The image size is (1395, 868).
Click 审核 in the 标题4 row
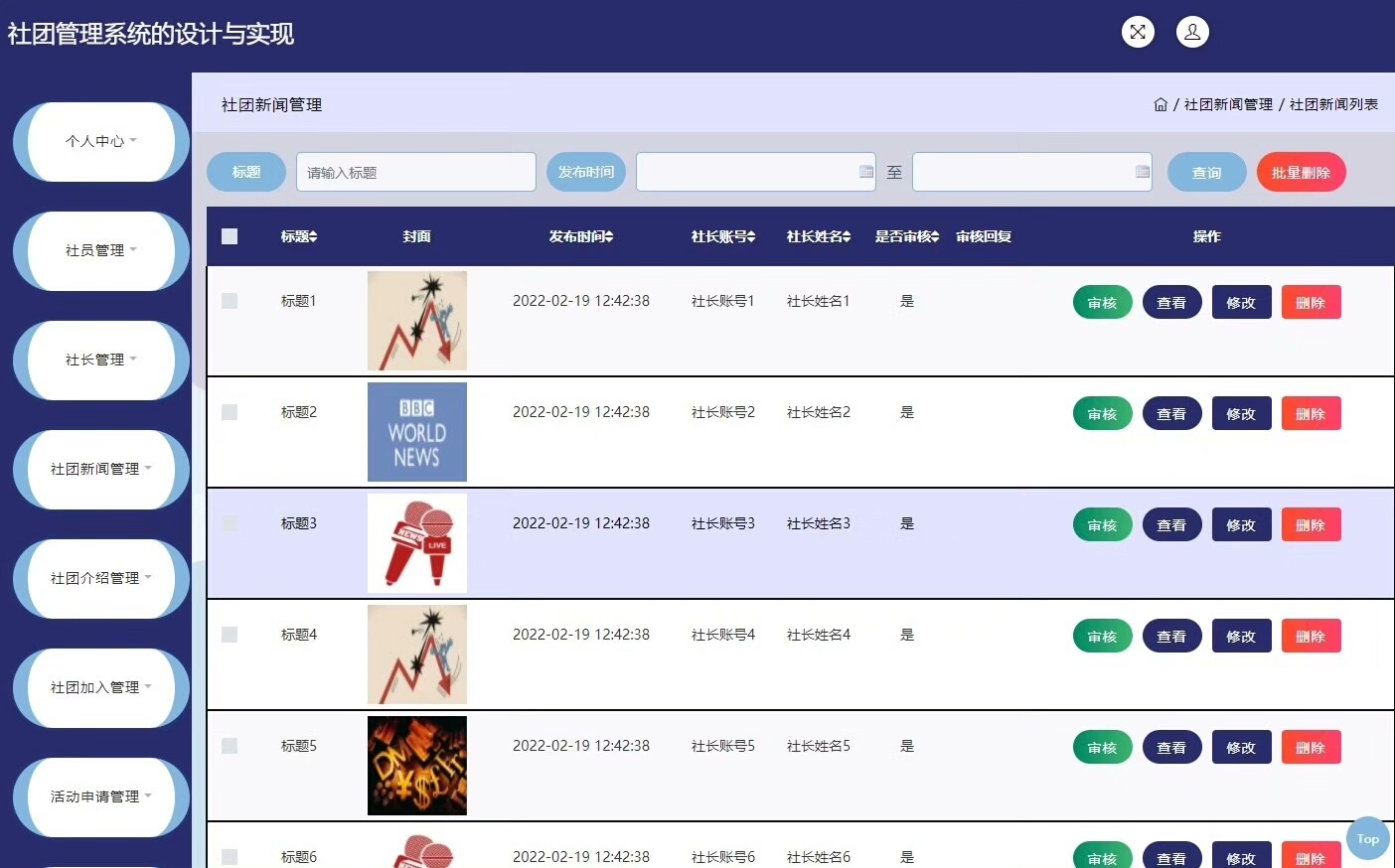click(1103, 637)
